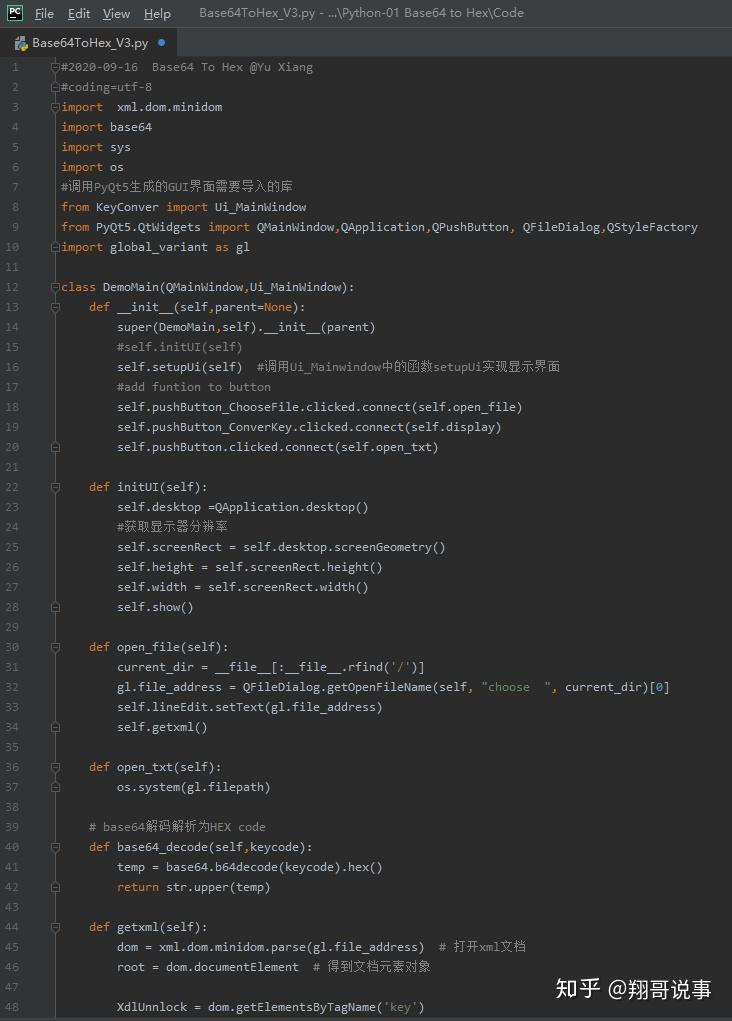Collapse the header comment fold marker on line 1
The height and width of the screenshot is (1021, 732).
[55, 67]
